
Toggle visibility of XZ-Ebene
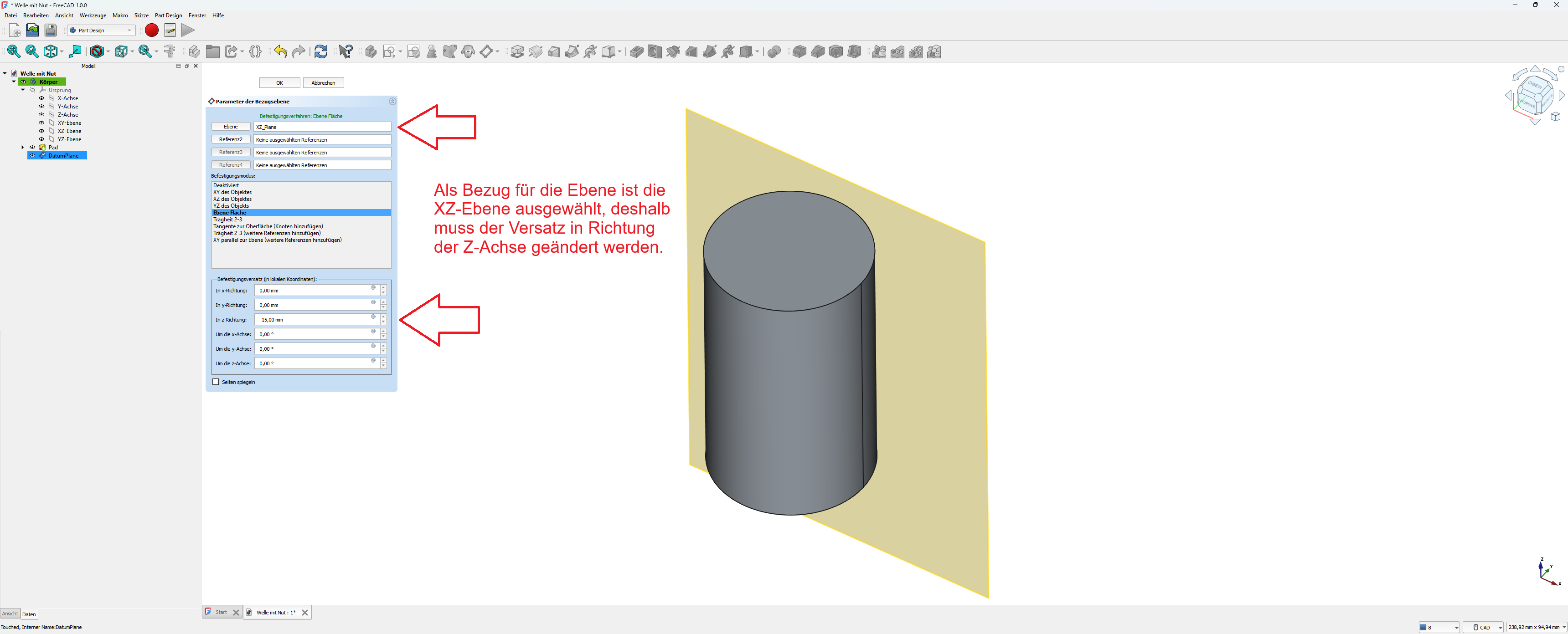[x=41, y=131]
